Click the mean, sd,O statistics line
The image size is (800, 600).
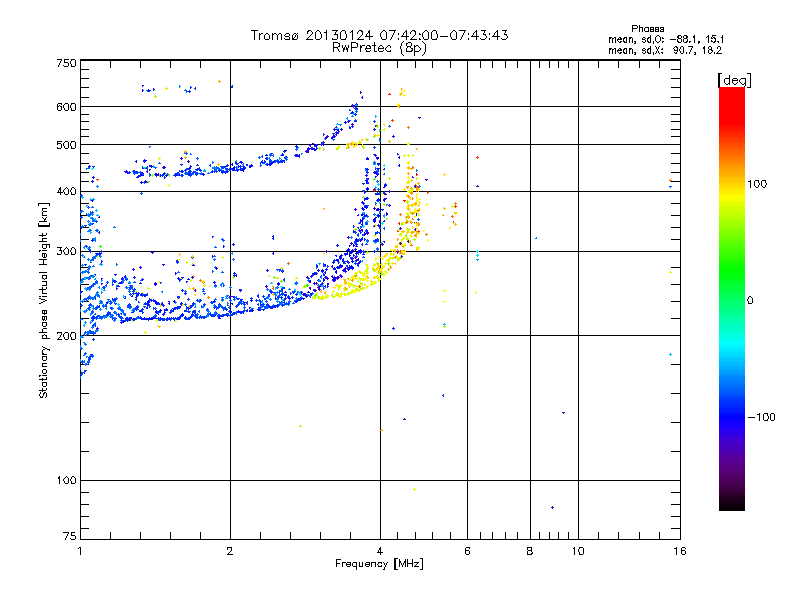665,39
